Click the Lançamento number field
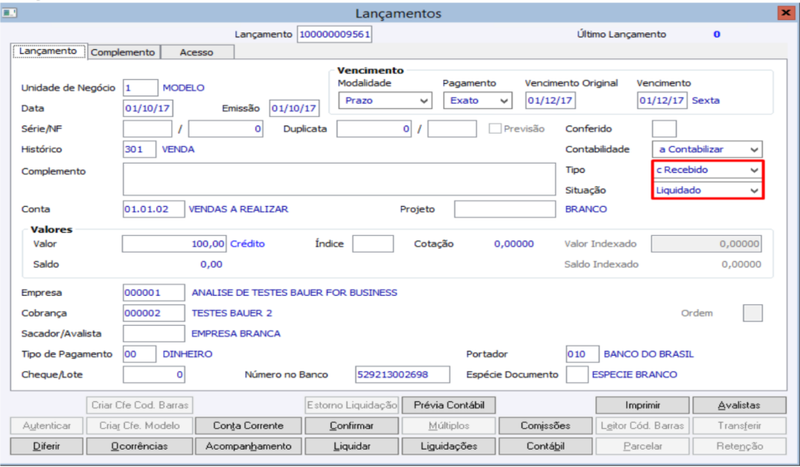 (334, 34)
